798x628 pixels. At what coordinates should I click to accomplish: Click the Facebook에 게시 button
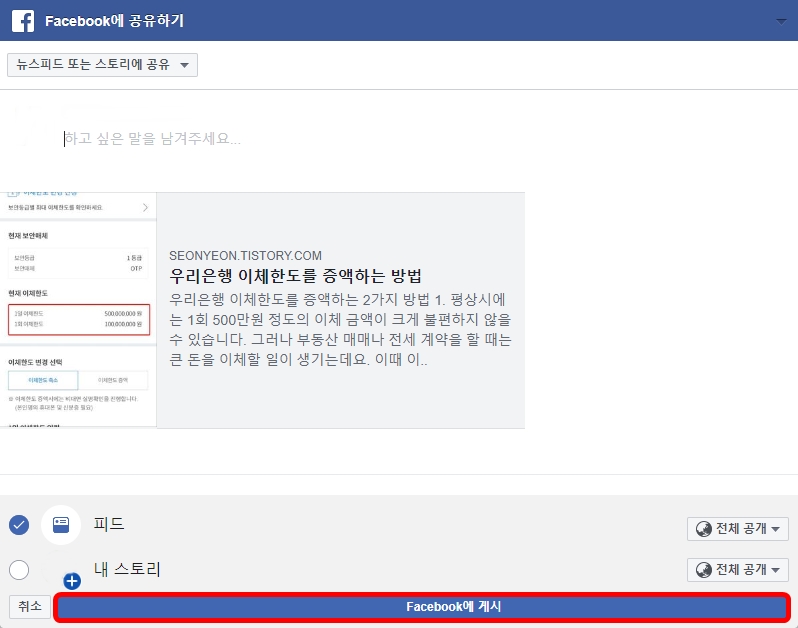(422, 607)
